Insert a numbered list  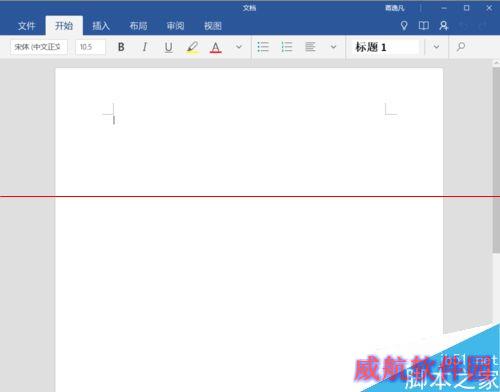pos(287,47)
